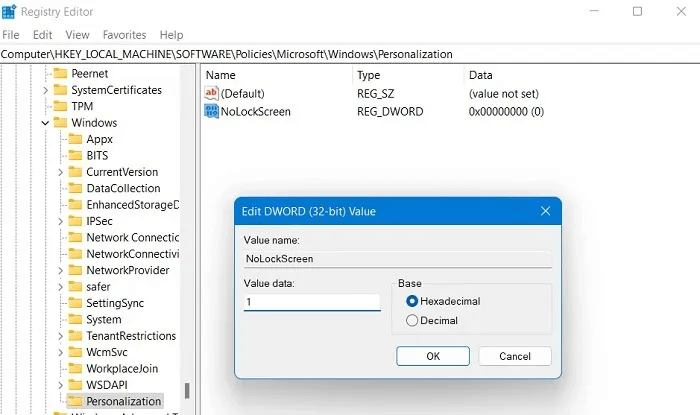Expand the safer key
This screenshot has width=700, height=415.
[x=60, y=287]
